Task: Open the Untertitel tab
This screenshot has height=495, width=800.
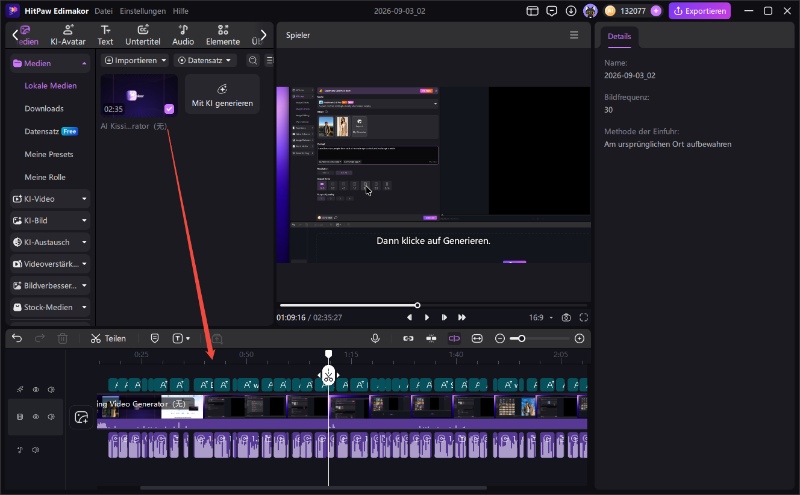Action: pyautogui.click(x=143, y=35)
